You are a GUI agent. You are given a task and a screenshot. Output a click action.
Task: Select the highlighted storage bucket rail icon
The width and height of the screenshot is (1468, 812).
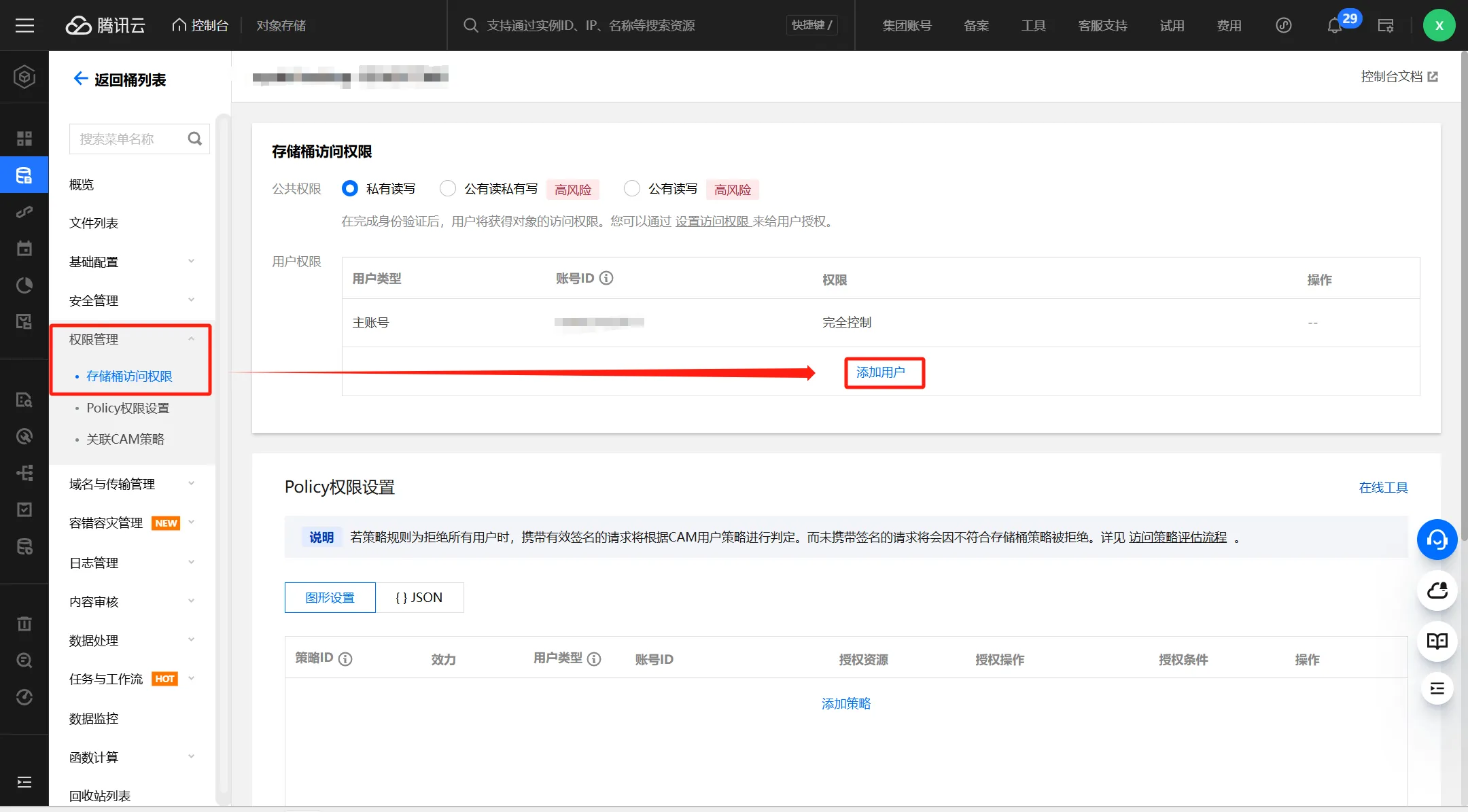click(24, 175)
